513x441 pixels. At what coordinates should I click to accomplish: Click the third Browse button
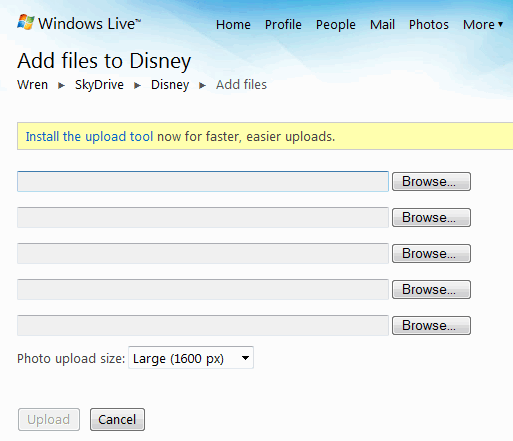click(x=431, y=253)
